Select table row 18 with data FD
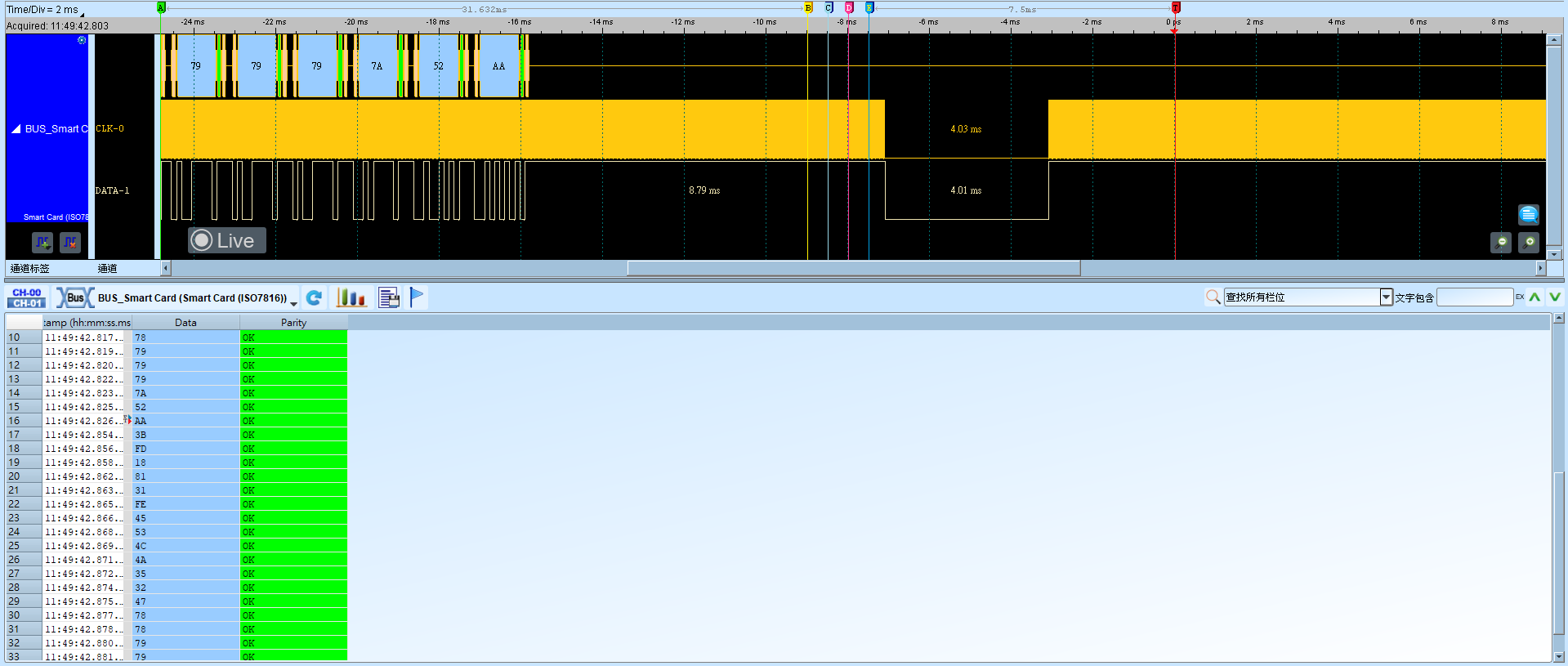Image resolution: width=1568 pixels, height=666 pixels. [176, 449]
